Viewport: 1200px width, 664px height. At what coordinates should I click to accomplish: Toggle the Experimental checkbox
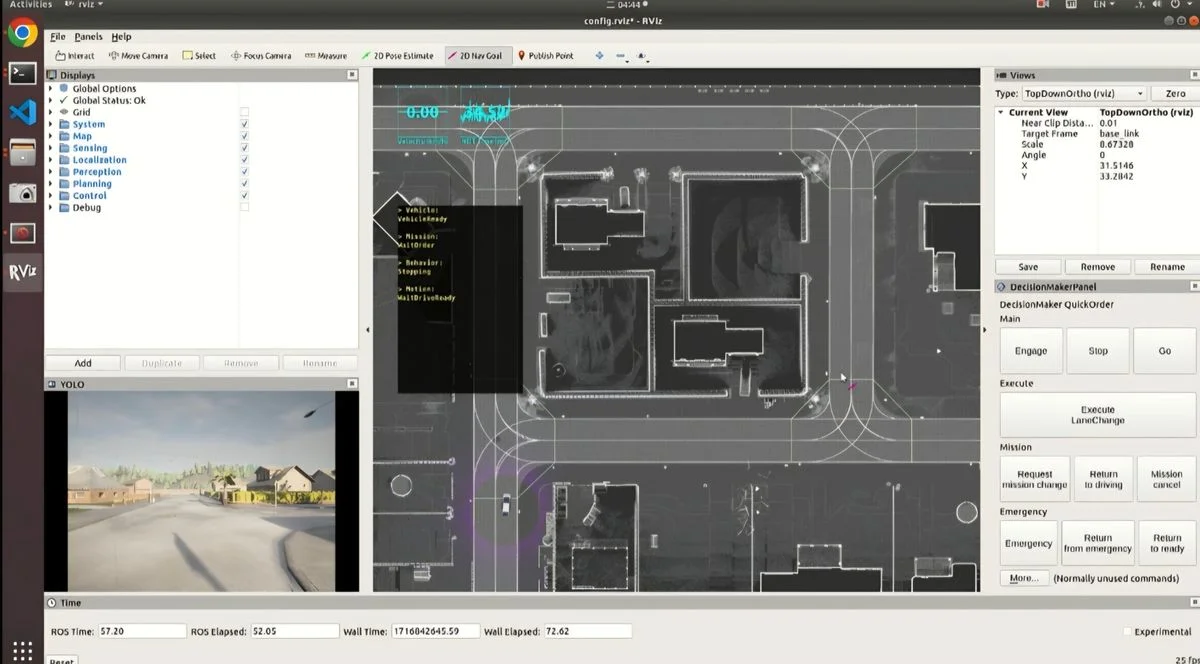click(x=1128, y=632)
